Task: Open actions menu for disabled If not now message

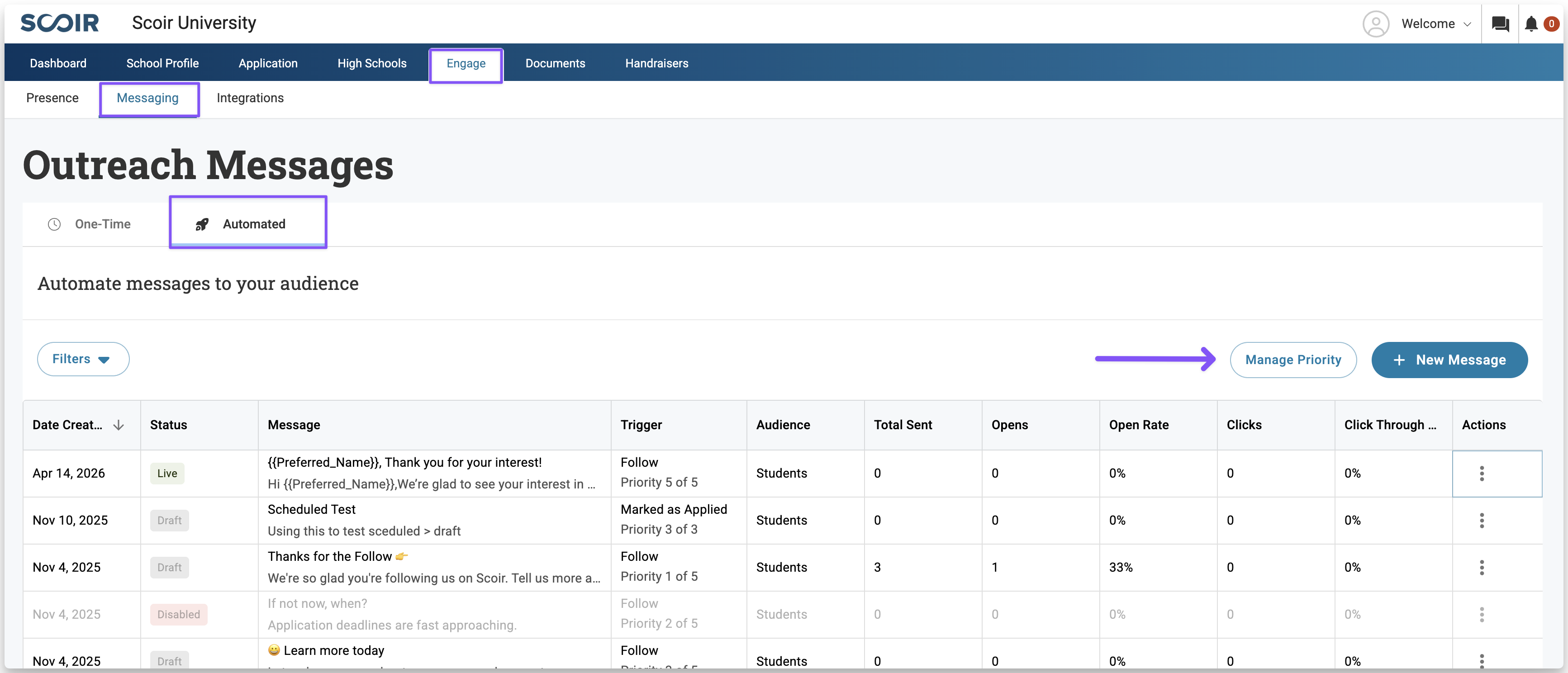Action: pyautogui.click(x=1482, y=614)
